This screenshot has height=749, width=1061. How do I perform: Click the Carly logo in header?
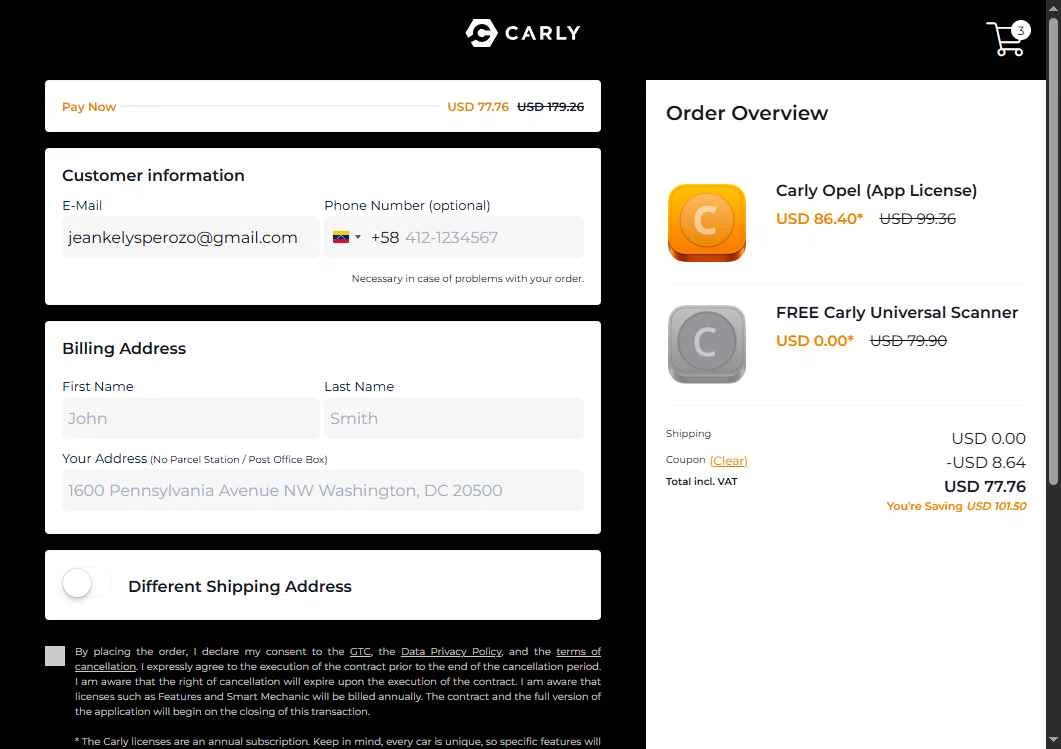pos(522,32)
